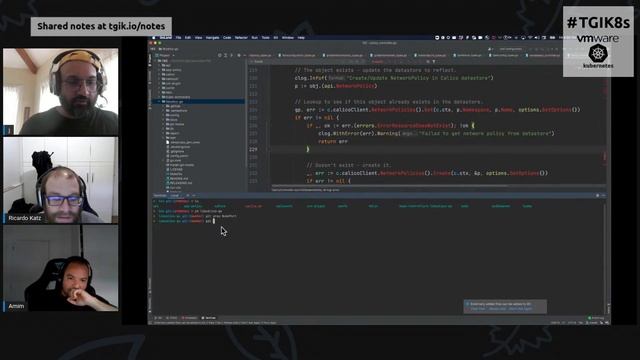Image resolution: width=640 pixels, height=360 pixels.
Task: Click the 'Doesn't exist - create it' comment
Action: 348,165
